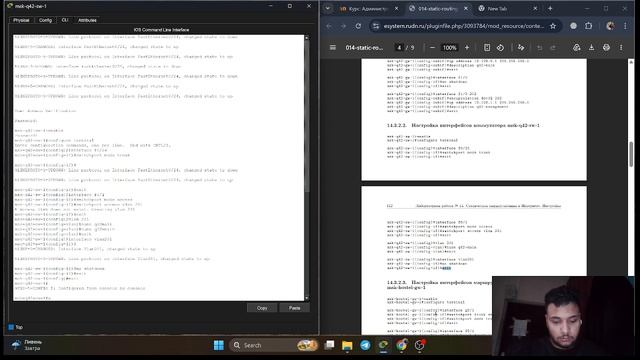
Task: Click the Copy button below the CLI
Action: coord(262,308)
